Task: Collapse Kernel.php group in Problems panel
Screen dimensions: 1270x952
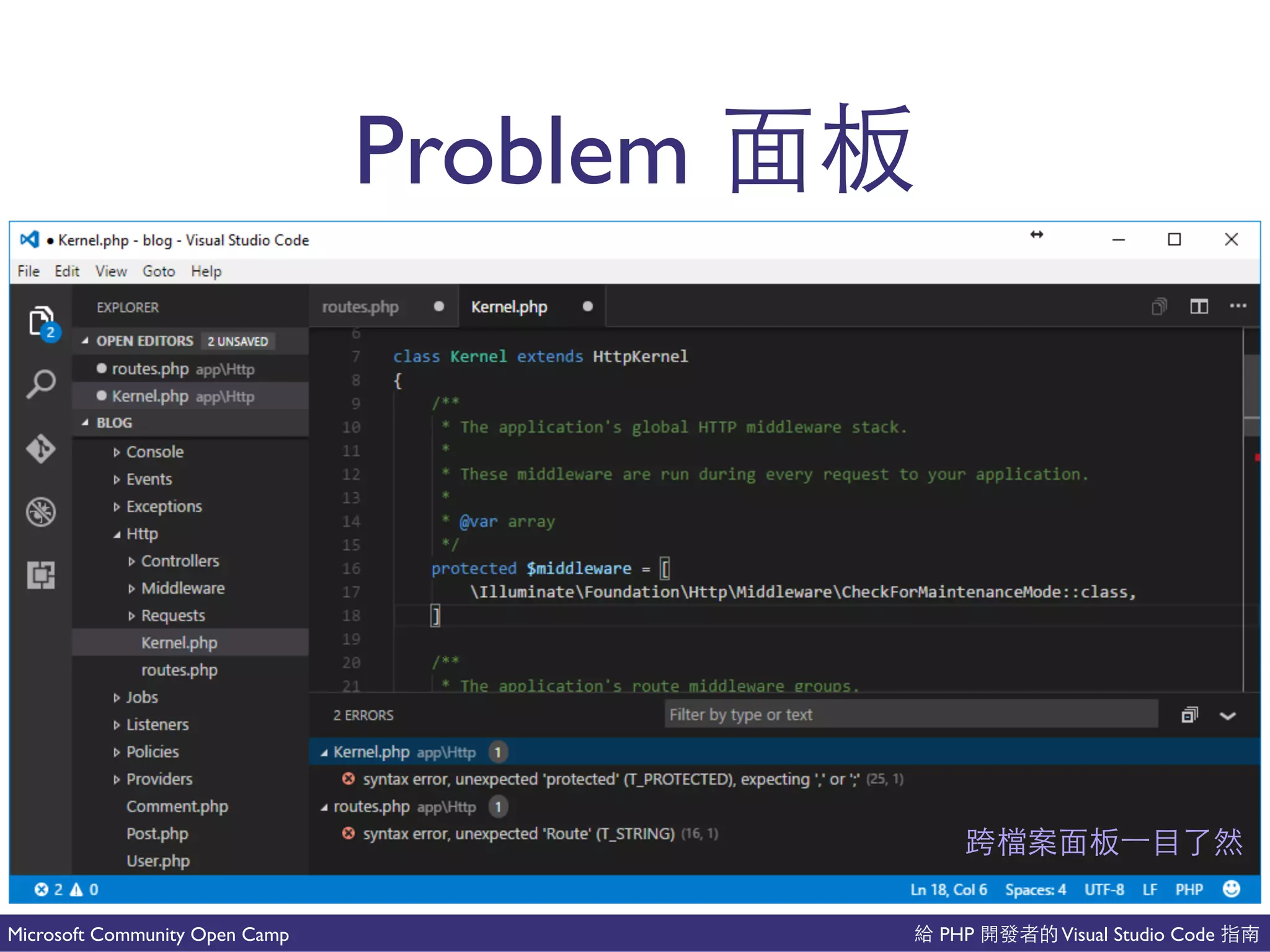Action: pos(324,752)
